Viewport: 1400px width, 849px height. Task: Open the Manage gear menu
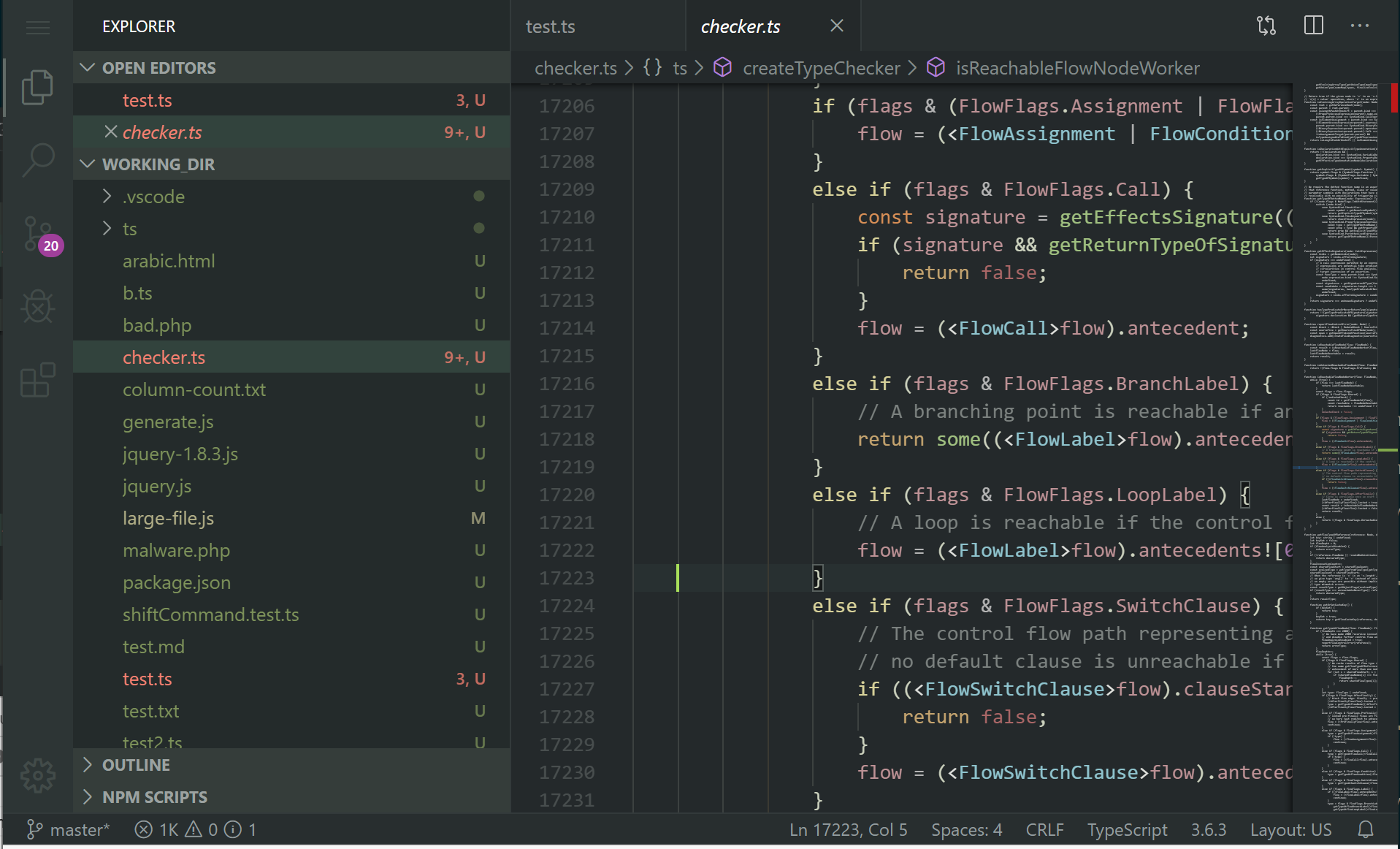coord(37,774)
